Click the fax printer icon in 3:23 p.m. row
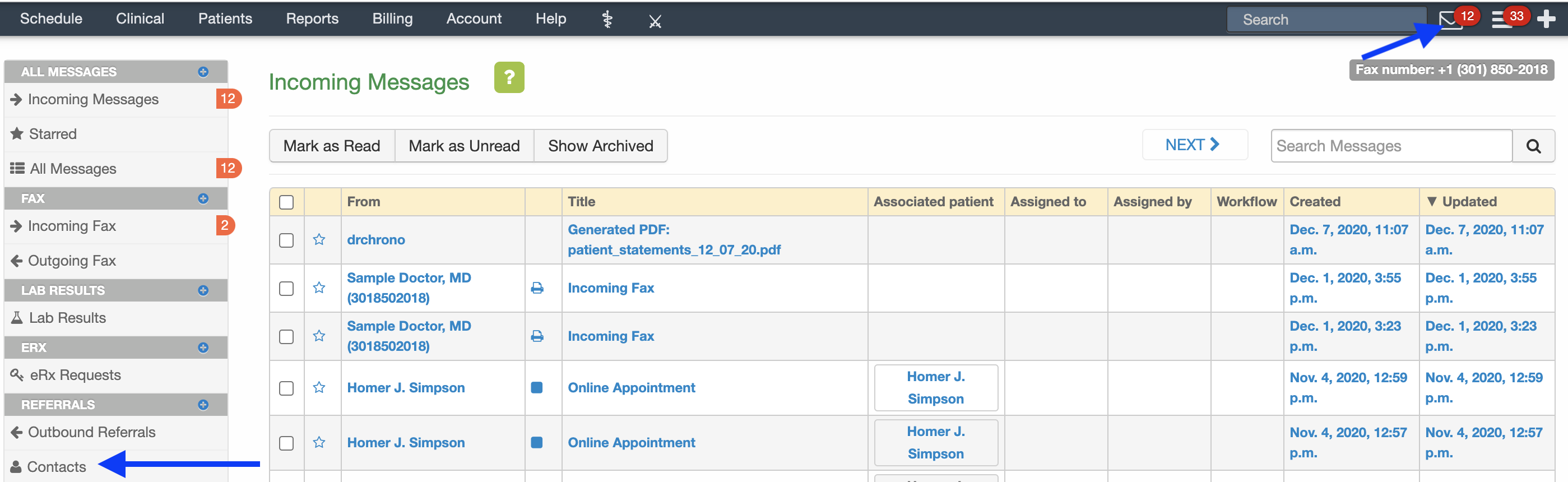This screenshot has height=482, width=1568. [537, 336]
